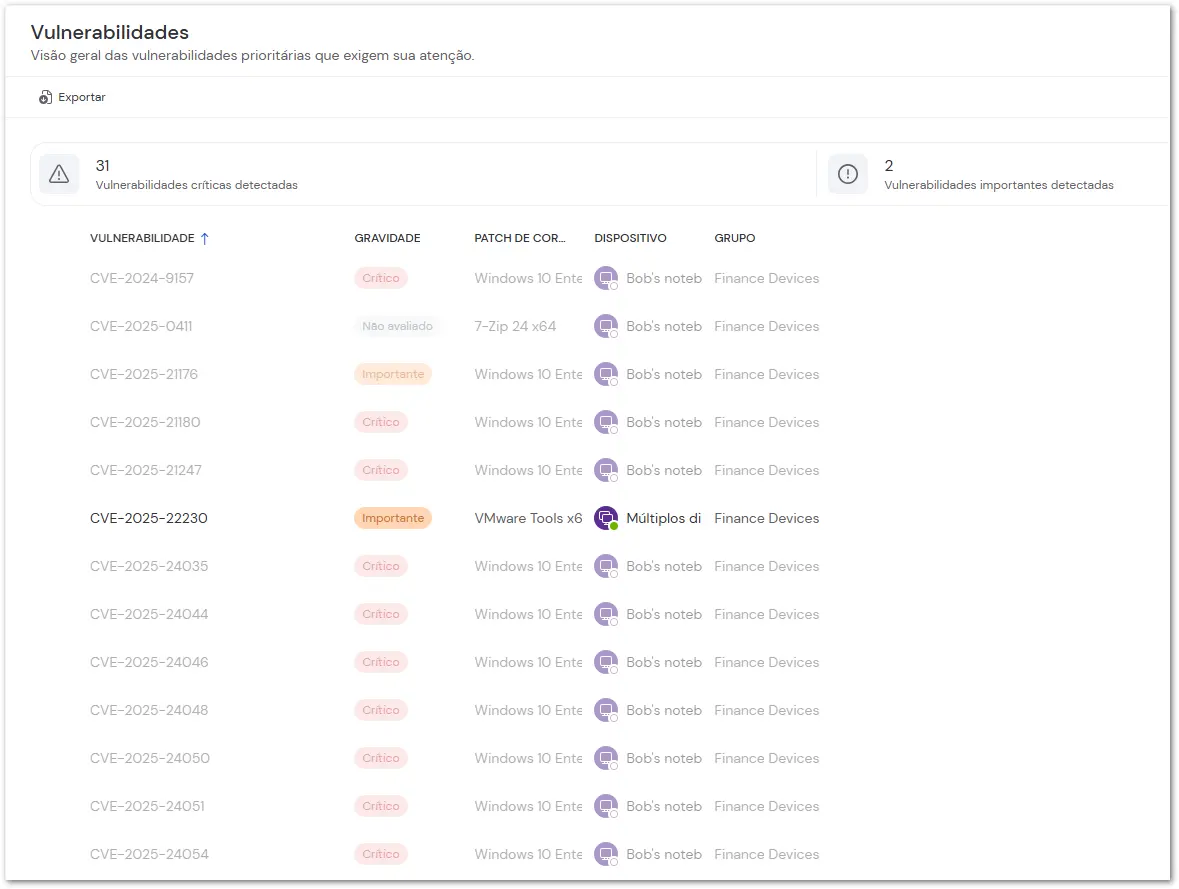Open vulnerability CVE-2025-24035
Screen dimensions: 1179x889
point(149,566)
